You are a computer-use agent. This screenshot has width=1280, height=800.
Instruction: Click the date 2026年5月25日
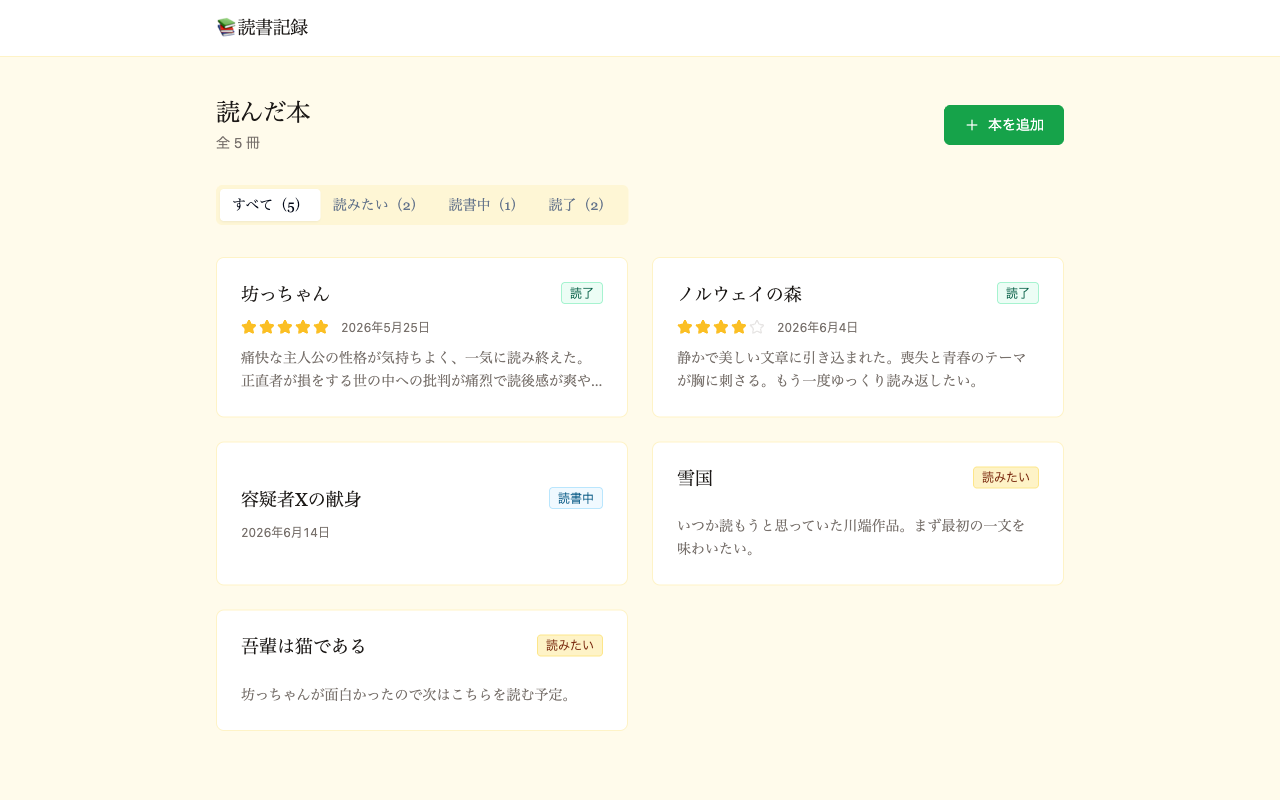(x=385, y=327)
